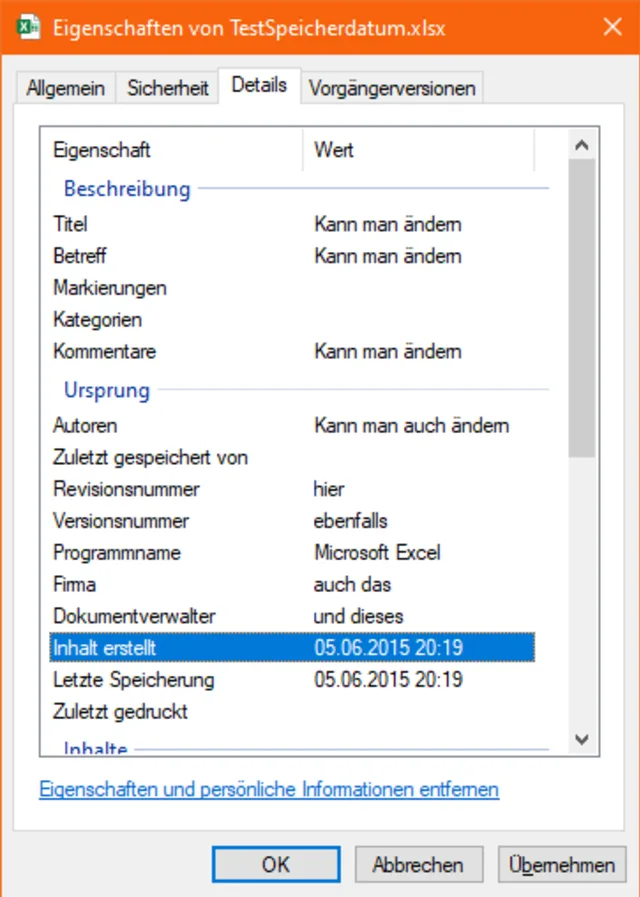This screenshot has width=640, height=897.
Task: Click the Excel file icon in title bar
Action: pyautogui.click(x=27, y=27)
